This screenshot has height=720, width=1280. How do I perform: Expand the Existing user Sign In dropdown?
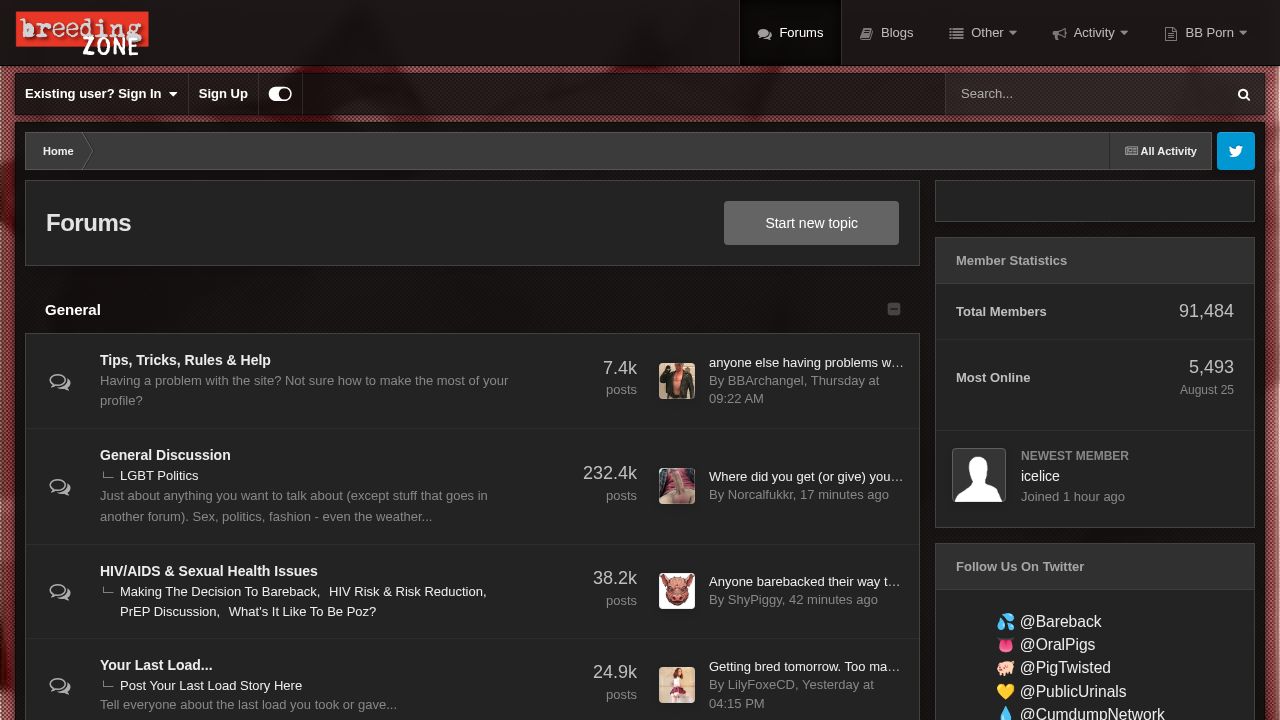(101, 94)
